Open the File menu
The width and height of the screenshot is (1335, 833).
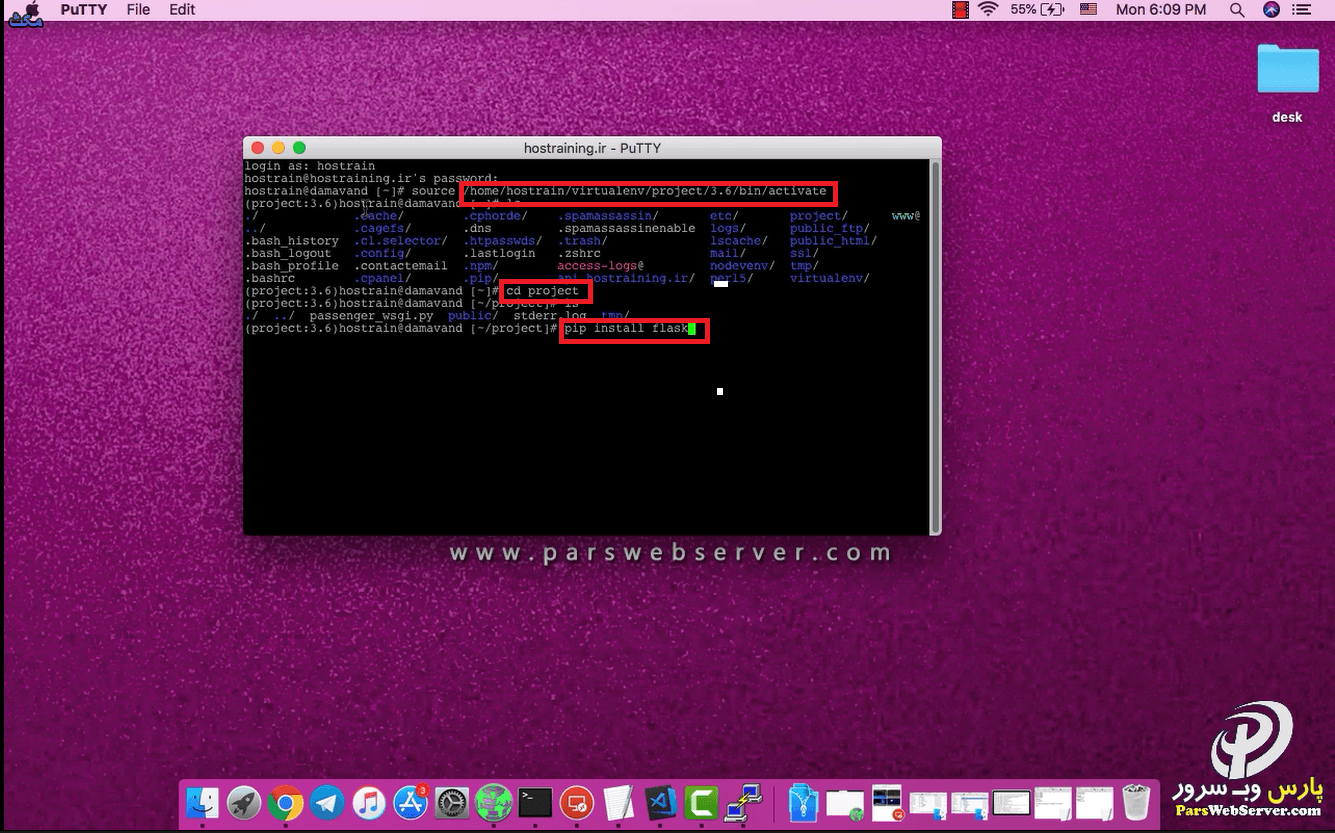pos(138,10)
